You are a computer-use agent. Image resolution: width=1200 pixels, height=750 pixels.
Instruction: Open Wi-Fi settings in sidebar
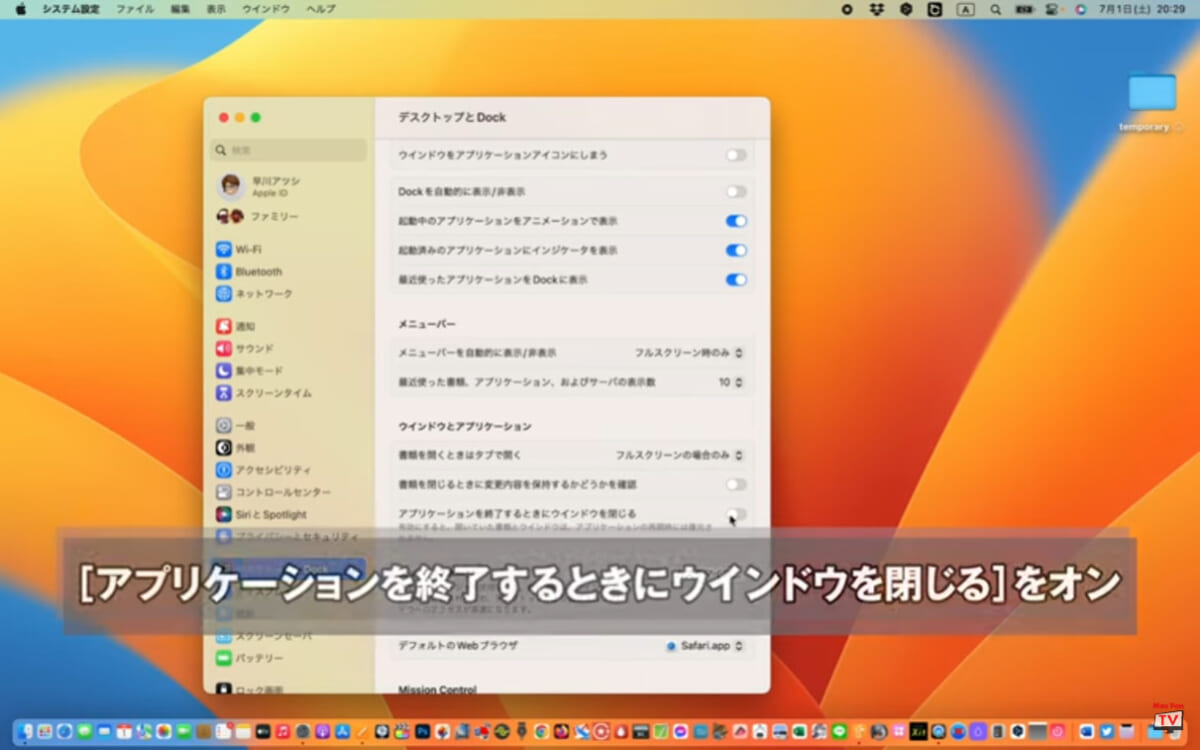[x=238, y=249]
